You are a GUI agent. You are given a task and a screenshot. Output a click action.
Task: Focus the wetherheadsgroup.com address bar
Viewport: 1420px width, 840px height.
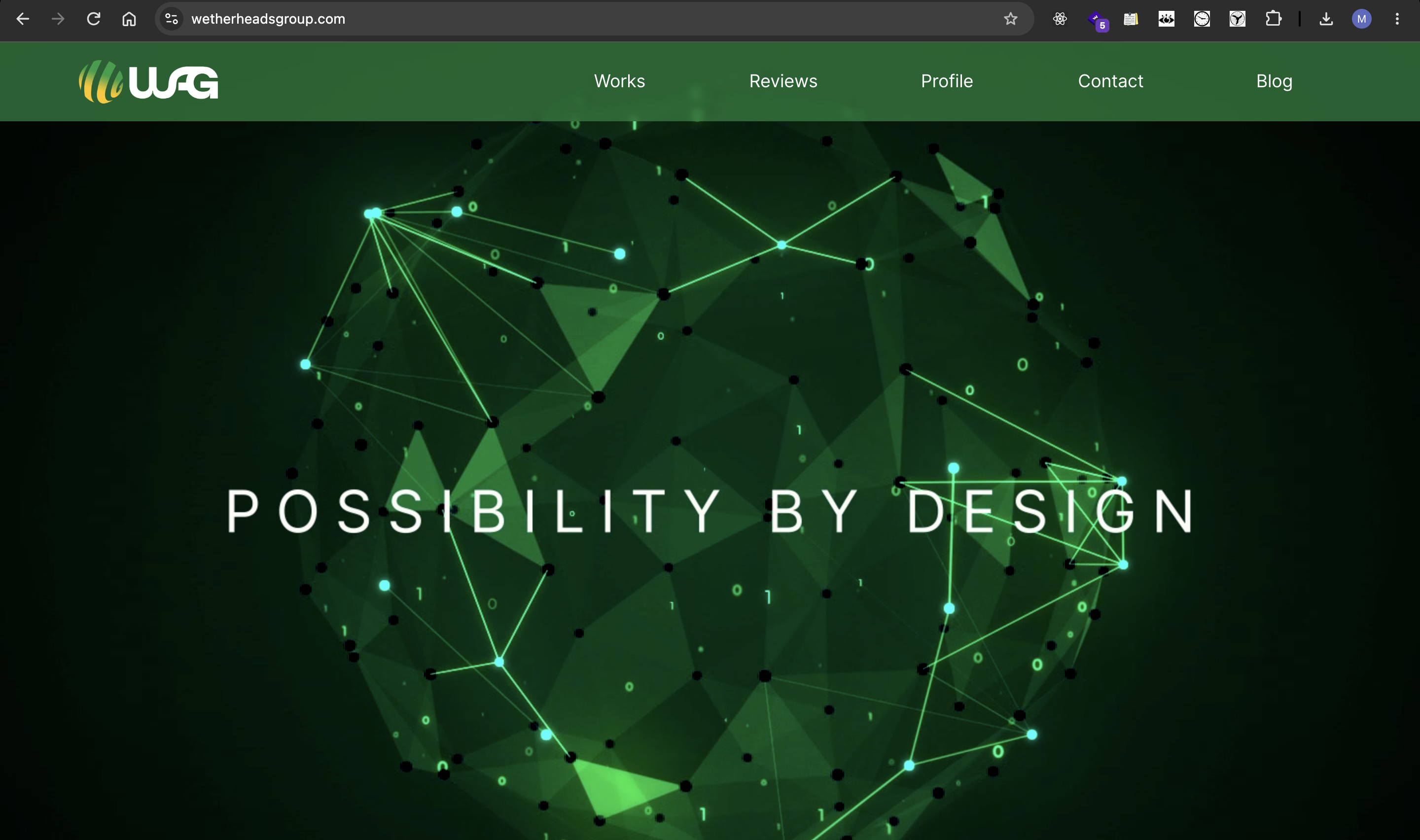589,19
